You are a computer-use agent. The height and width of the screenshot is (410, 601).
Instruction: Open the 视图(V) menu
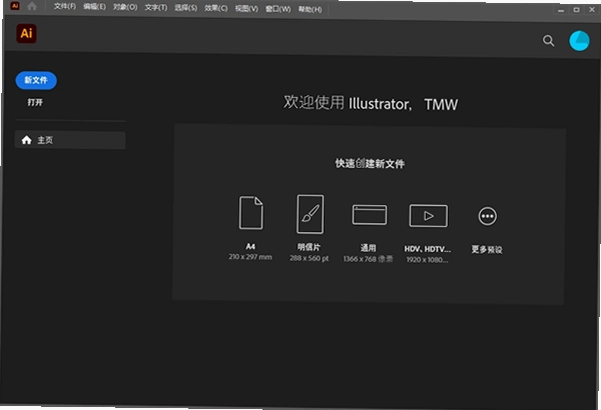[246, 8]
